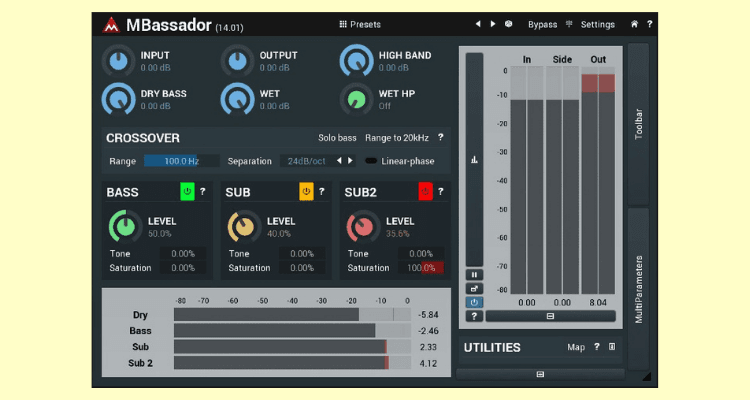Pause the meters with the pause icon
Viewport: 750px width, 400px height.
pyautogui.click(x=474, y=275)
